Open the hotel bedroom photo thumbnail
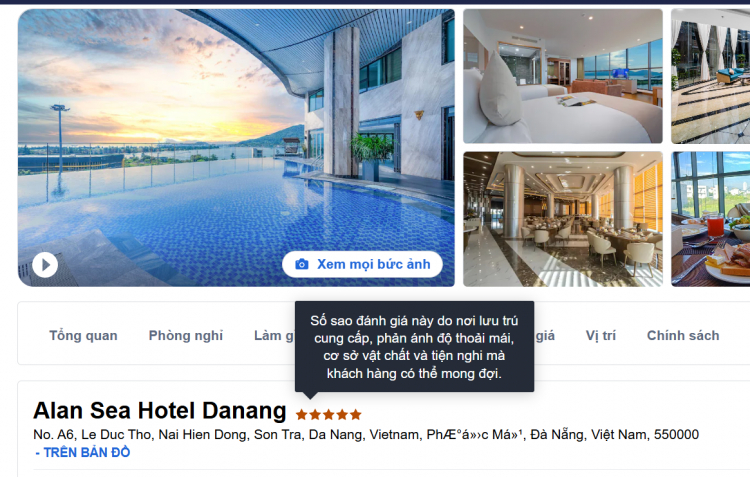This screenshot has height=477, width=750. [x=562, y=76]
